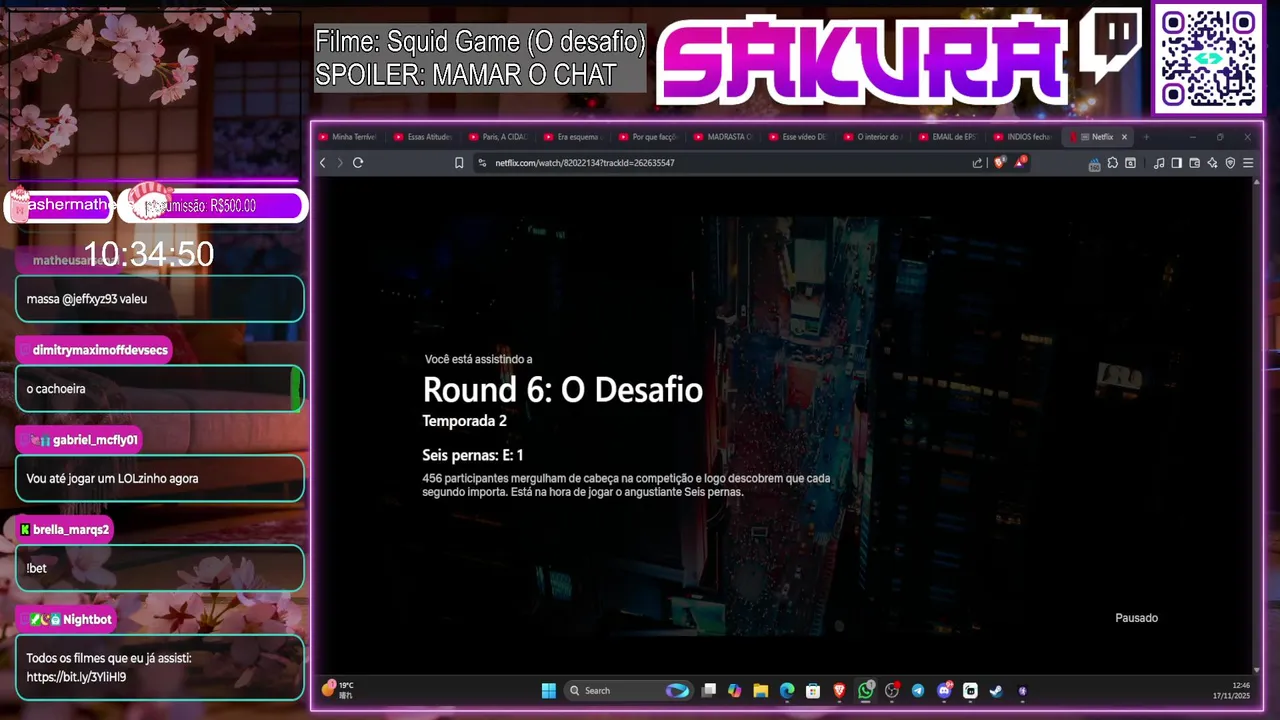1280x720 pixels.
Task: Switch to the 'Por que facções' tab
Action: point(647,137)
